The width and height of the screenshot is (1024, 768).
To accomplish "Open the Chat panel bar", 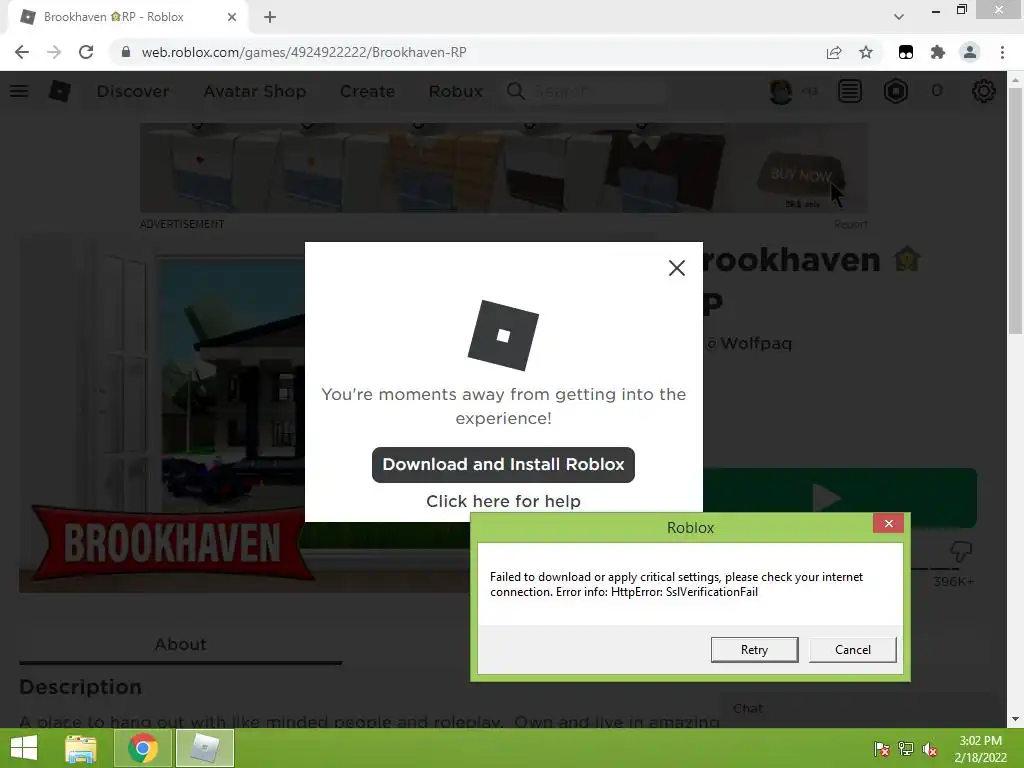I will tap(862, 709).
